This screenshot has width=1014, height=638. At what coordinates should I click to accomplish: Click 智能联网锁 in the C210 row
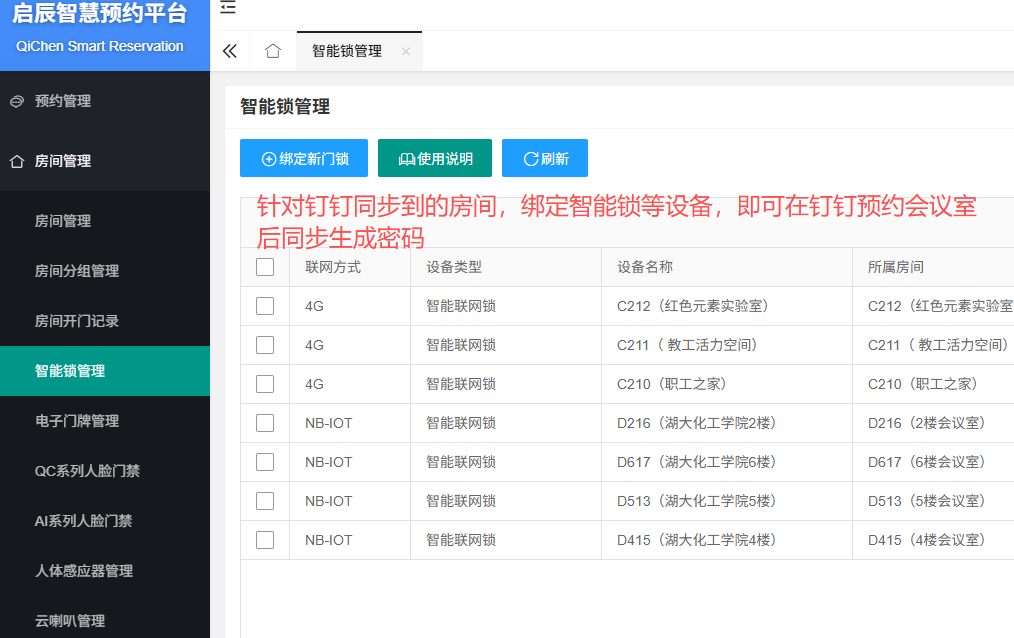click(x=460, y=384)
